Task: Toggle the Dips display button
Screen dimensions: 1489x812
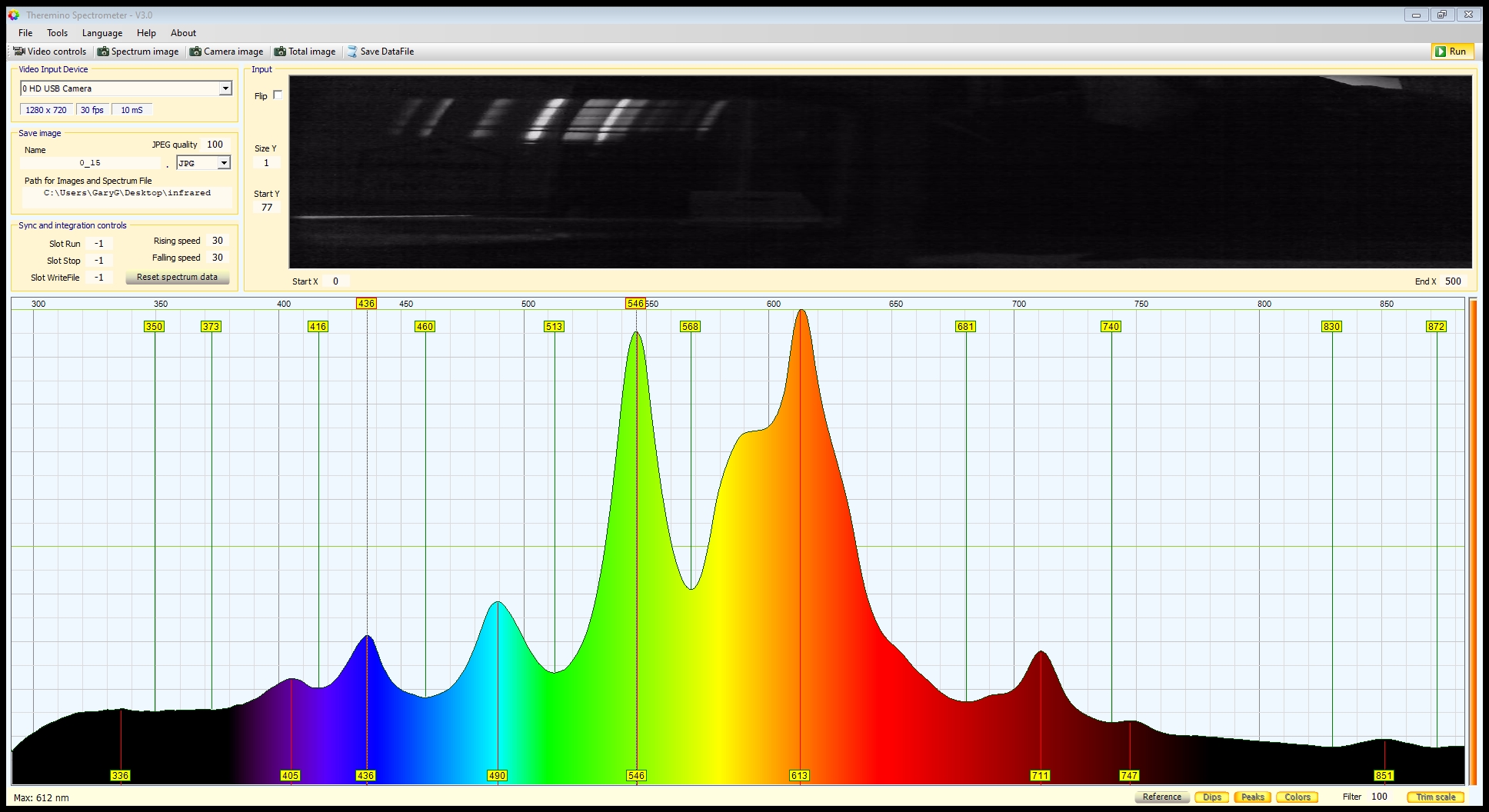Action: pyautogui.click(x=1211, y=797)
